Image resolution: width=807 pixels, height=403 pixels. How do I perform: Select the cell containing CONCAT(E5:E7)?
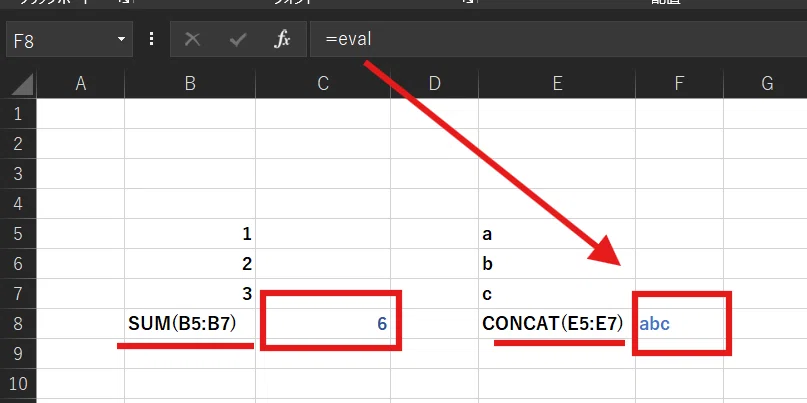pyautogui.click(x=557, y=324)
